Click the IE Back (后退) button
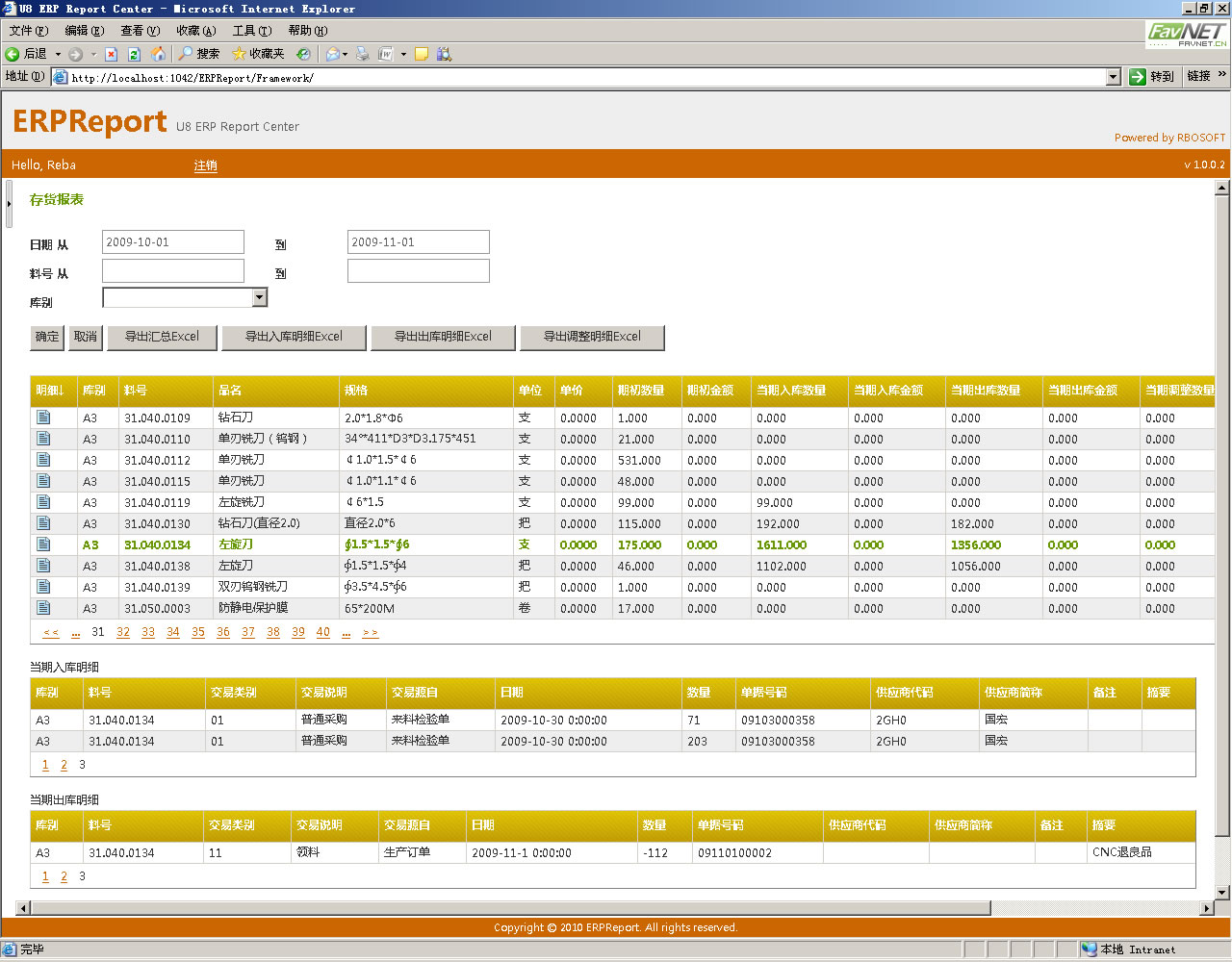1232x962 pixels. [x=26, y=54]
